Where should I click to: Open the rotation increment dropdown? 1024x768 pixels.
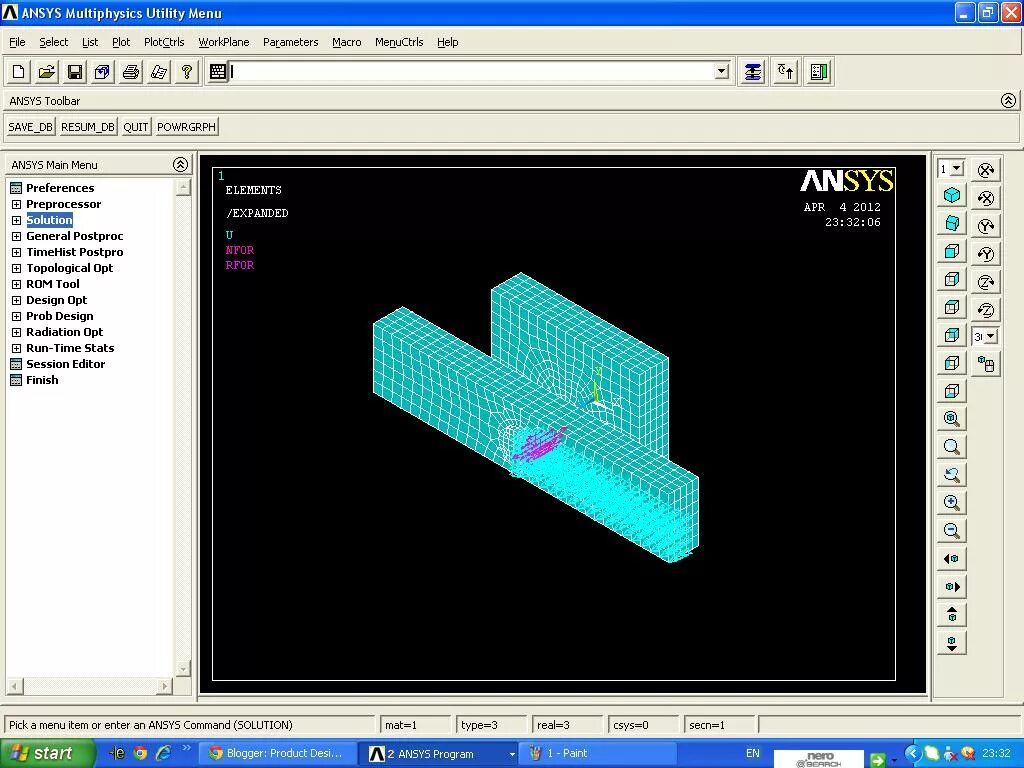tap(991, 336)
